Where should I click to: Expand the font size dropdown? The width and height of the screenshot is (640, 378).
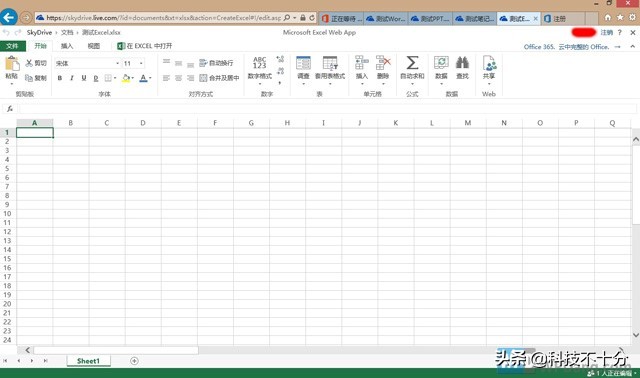tap(141, 63)
